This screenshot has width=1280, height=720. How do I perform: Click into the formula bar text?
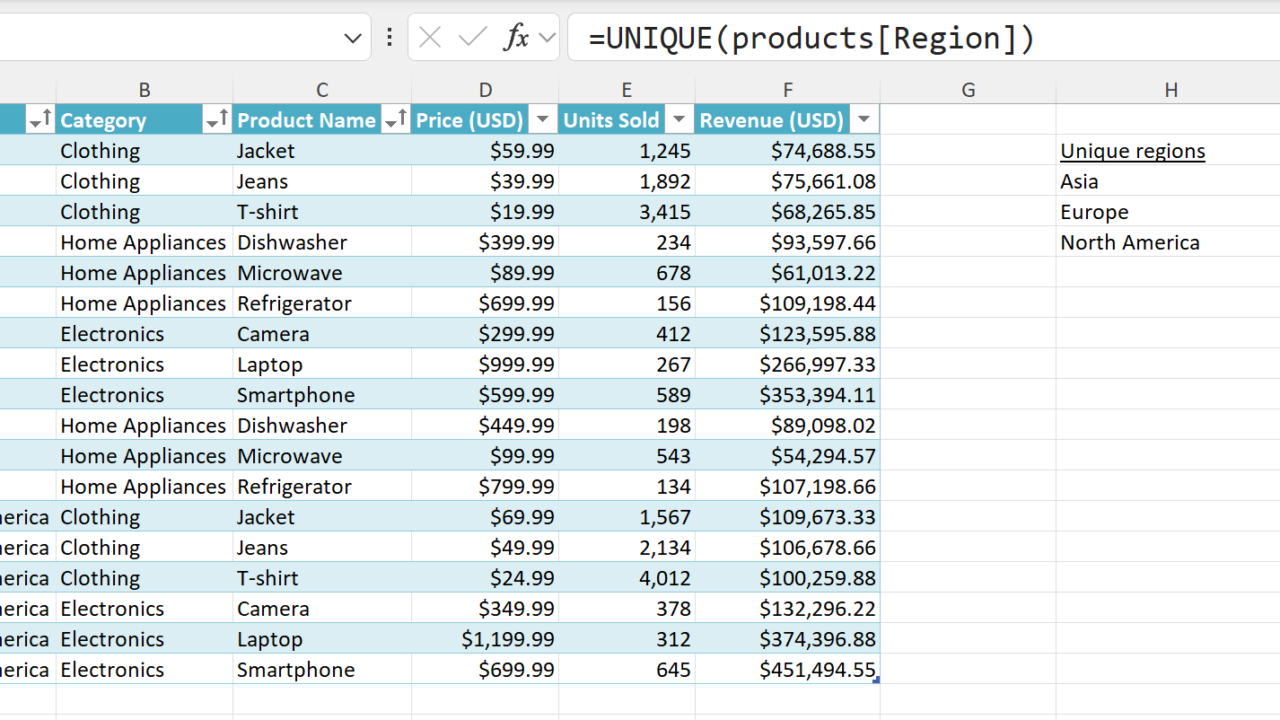(x=900, y=38)
